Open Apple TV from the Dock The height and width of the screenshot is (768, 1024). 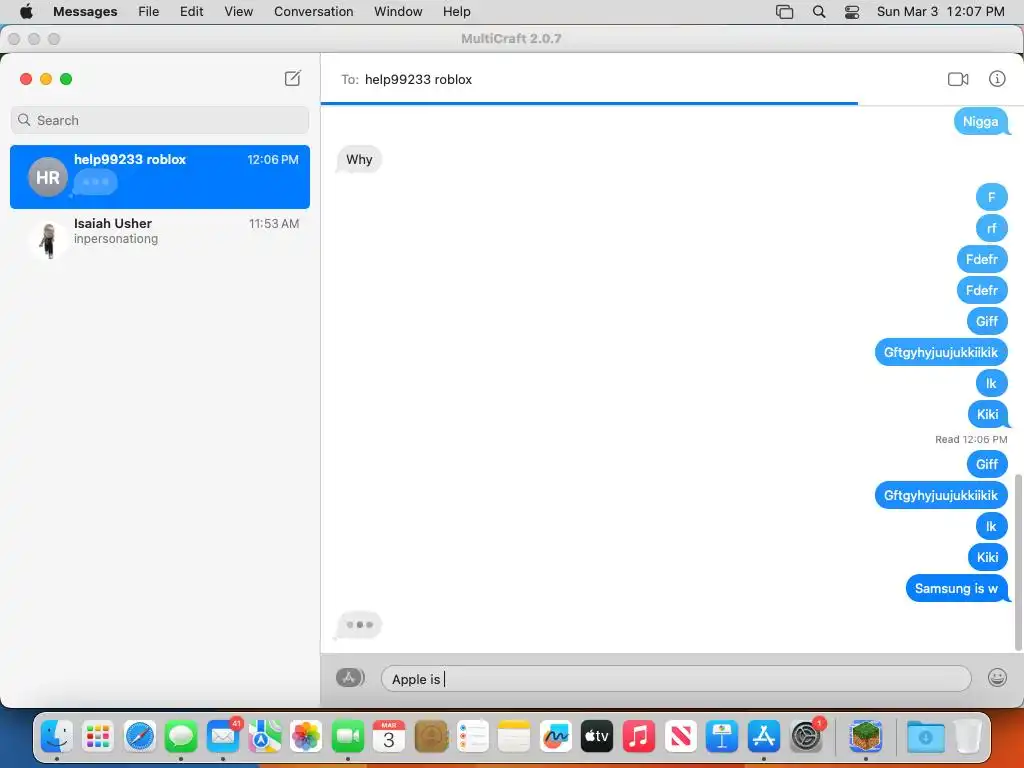[x=597, y=737]
